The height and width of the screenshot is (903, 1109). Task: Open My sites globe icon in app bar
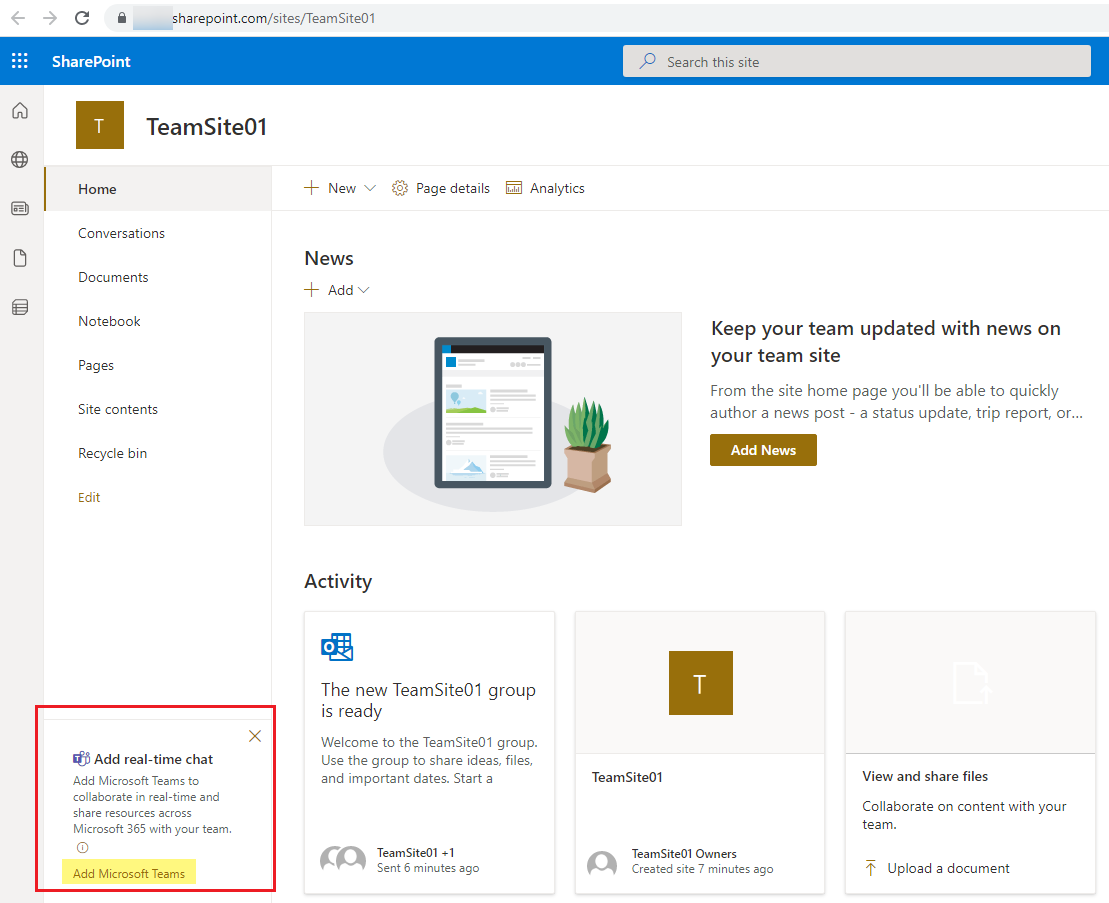coord(20,160)
